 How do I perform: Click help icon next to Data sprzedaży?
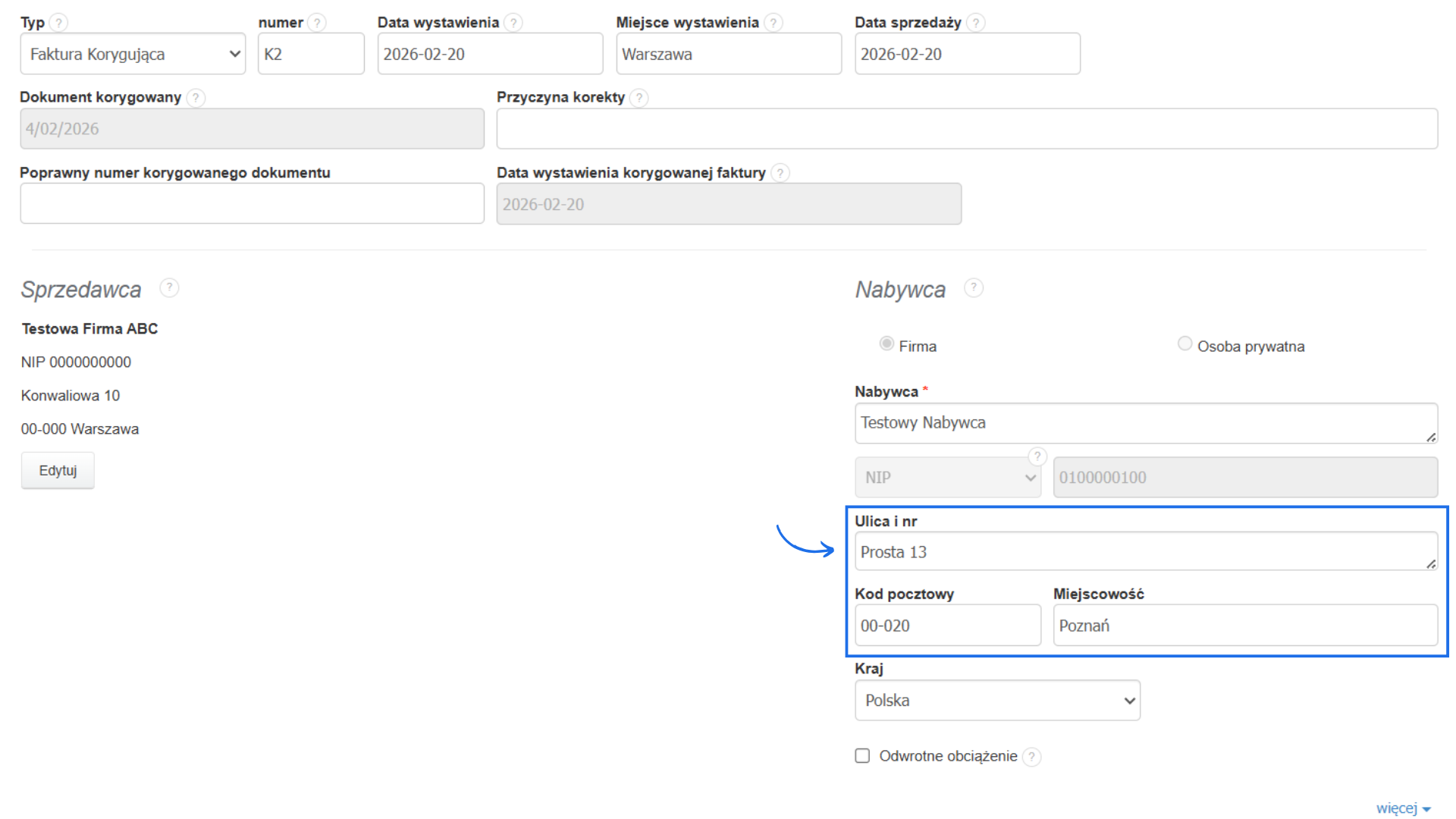pos(976,23)
